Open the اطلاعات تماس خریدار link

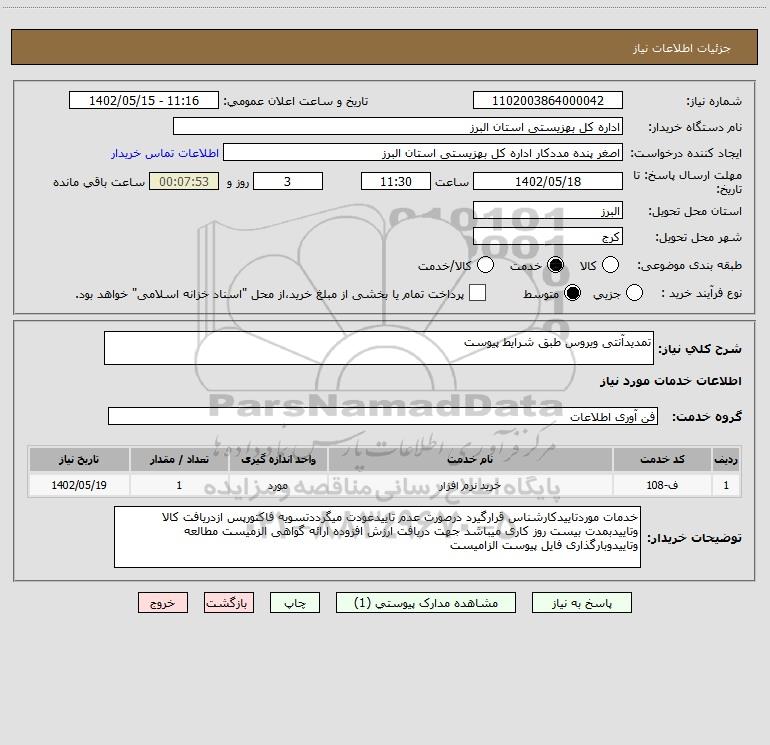(165, 153)
